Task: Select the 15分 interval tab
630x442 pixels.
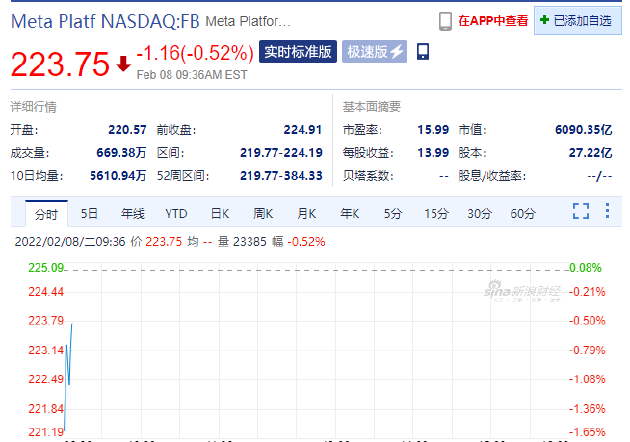Action: 436,213
